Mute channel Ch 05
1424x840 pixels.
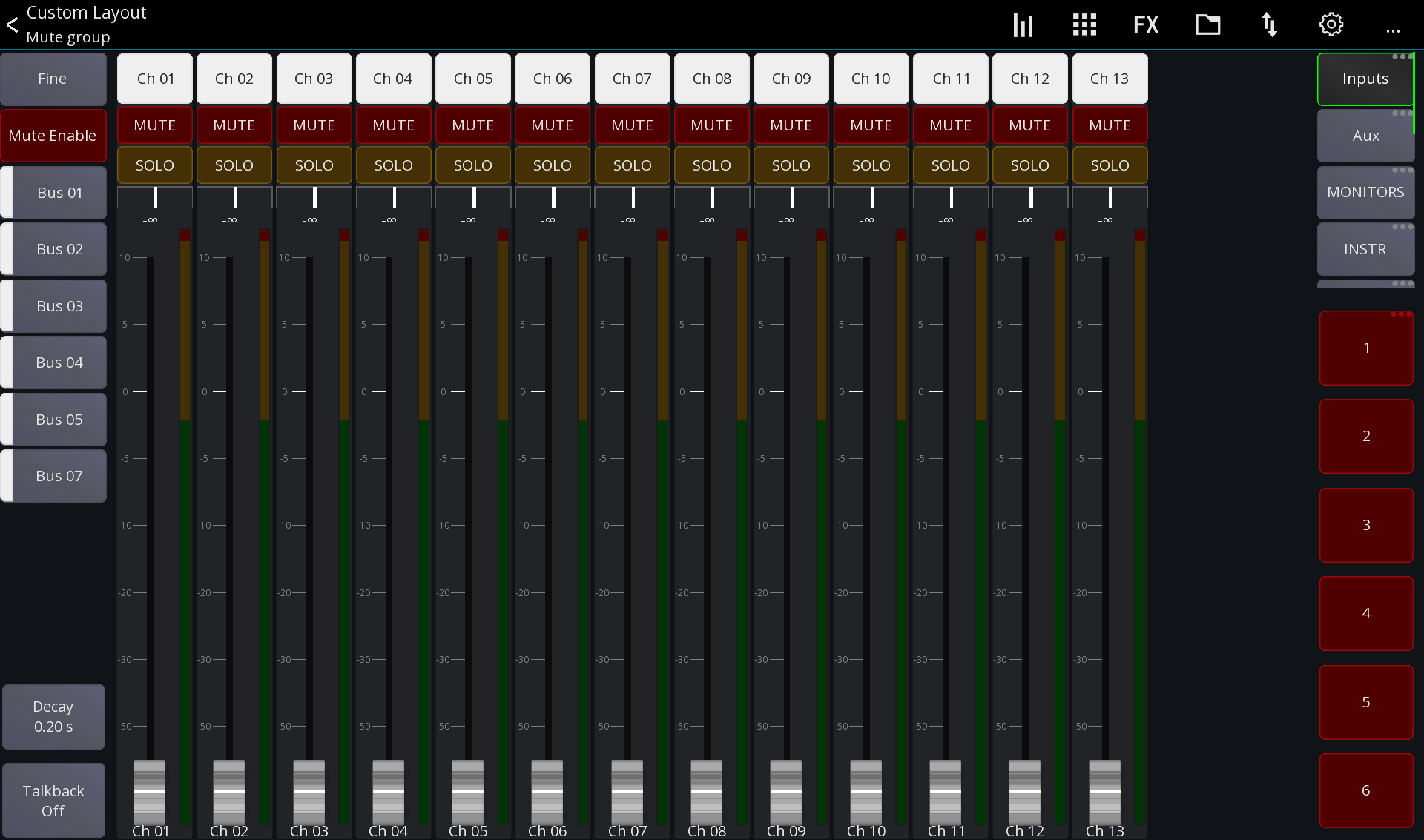[473, 125]
